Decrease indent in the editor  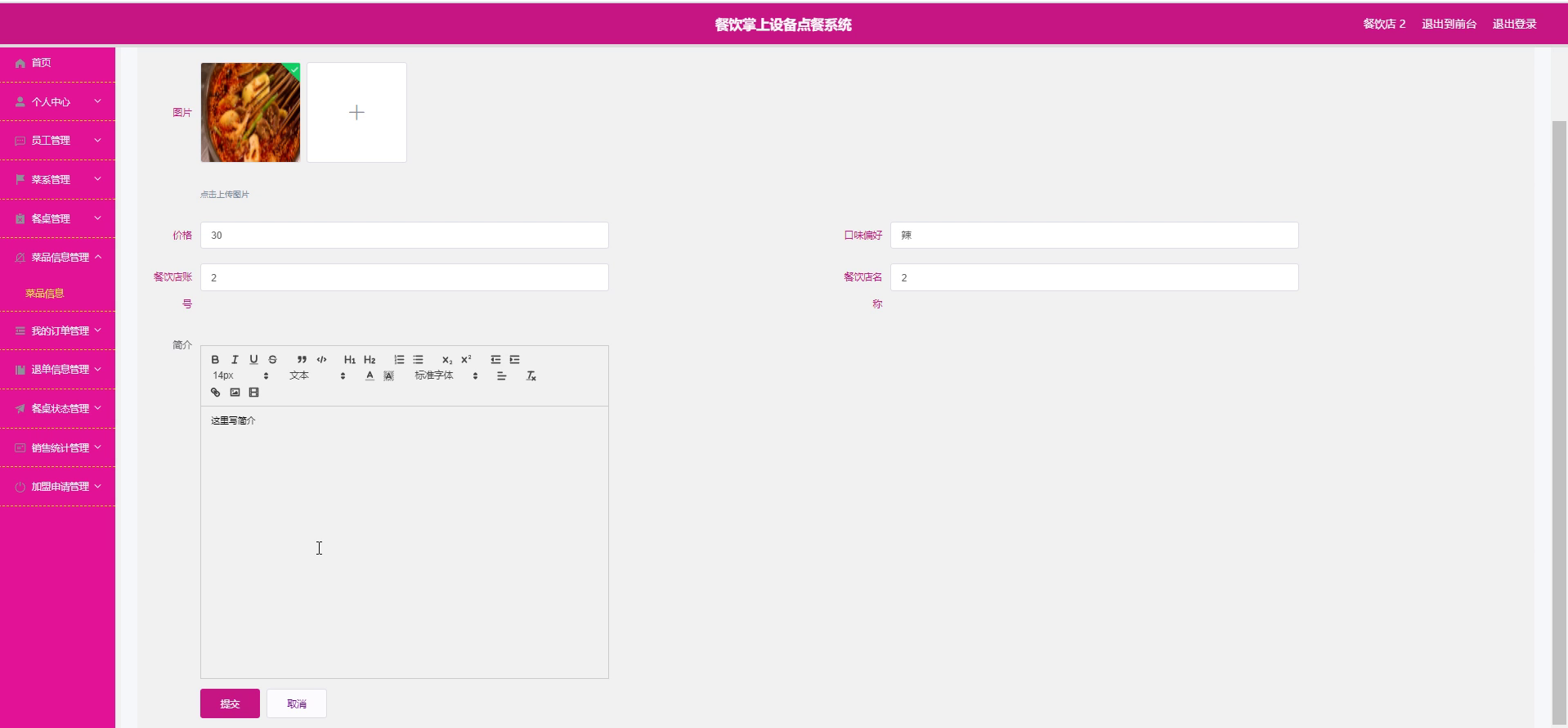(495, 360)
